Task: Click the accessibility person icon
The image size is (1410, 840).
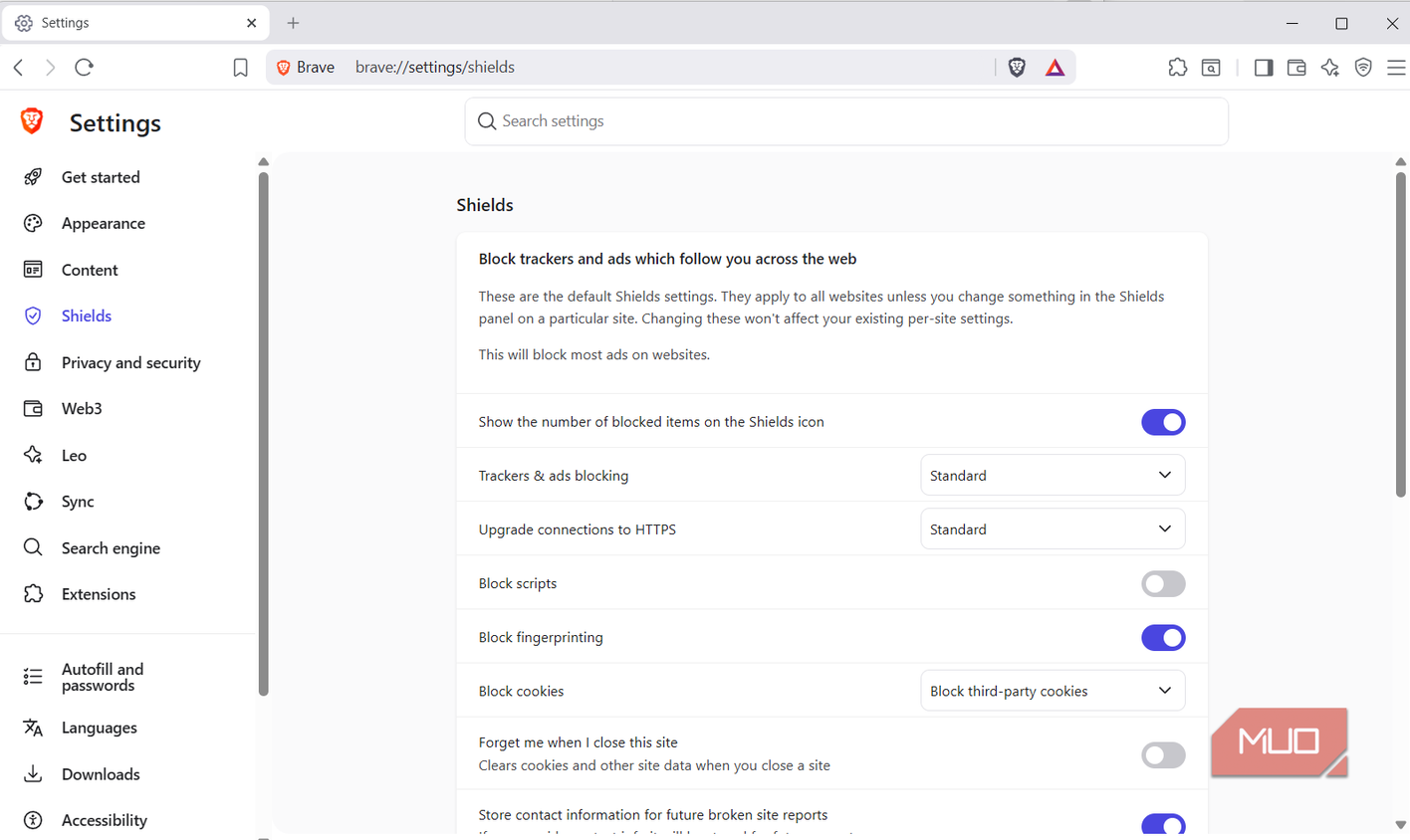Action: click(x=33, y=820)
